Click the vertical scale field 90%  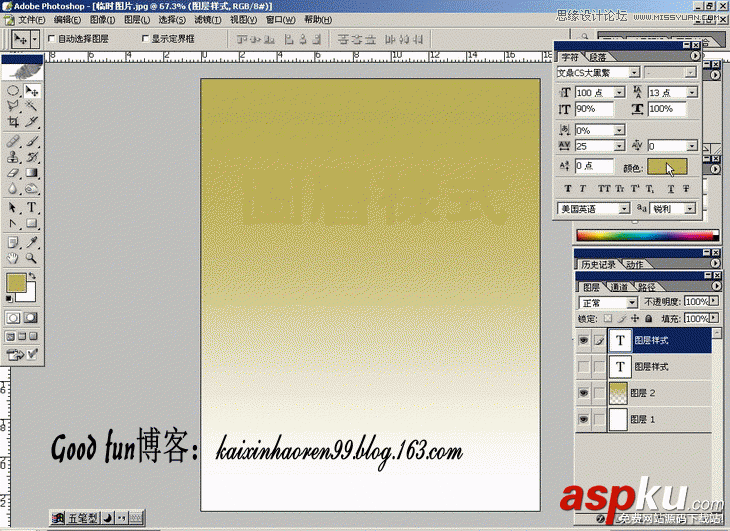[x=594, y=109]
